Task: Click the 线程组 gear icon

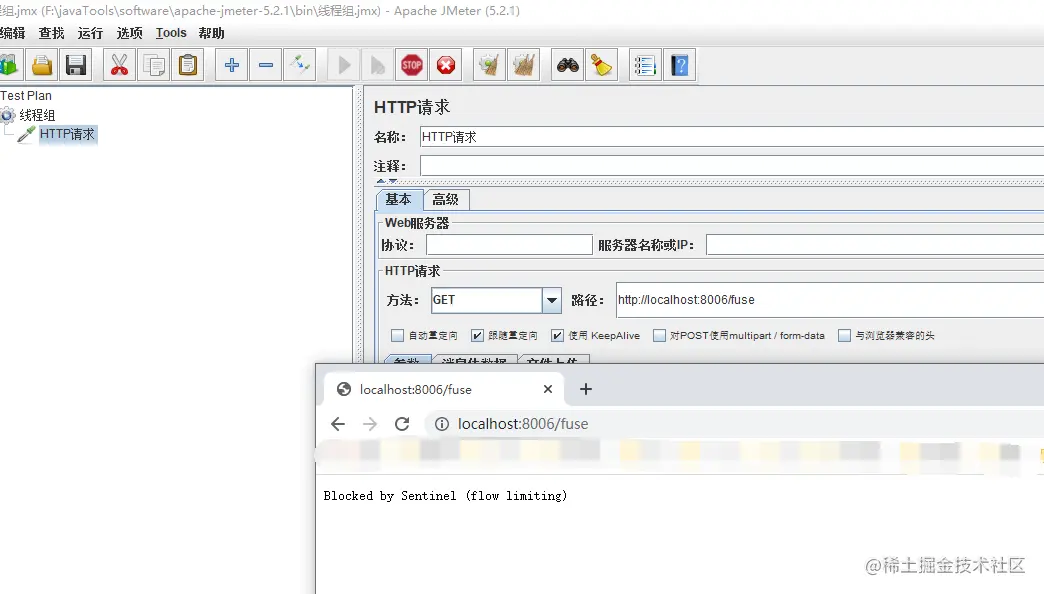Action: [x=8, y=115]
